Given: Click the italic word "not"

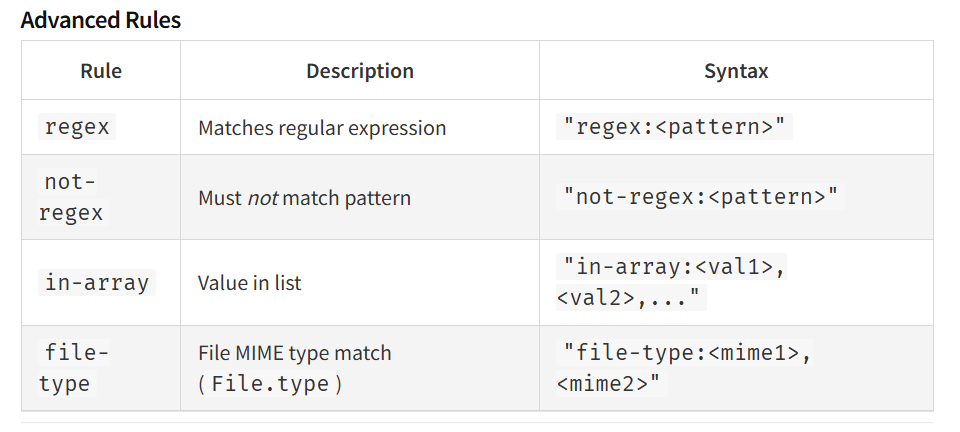Looking at the screenshot, I should click(263, 198).
